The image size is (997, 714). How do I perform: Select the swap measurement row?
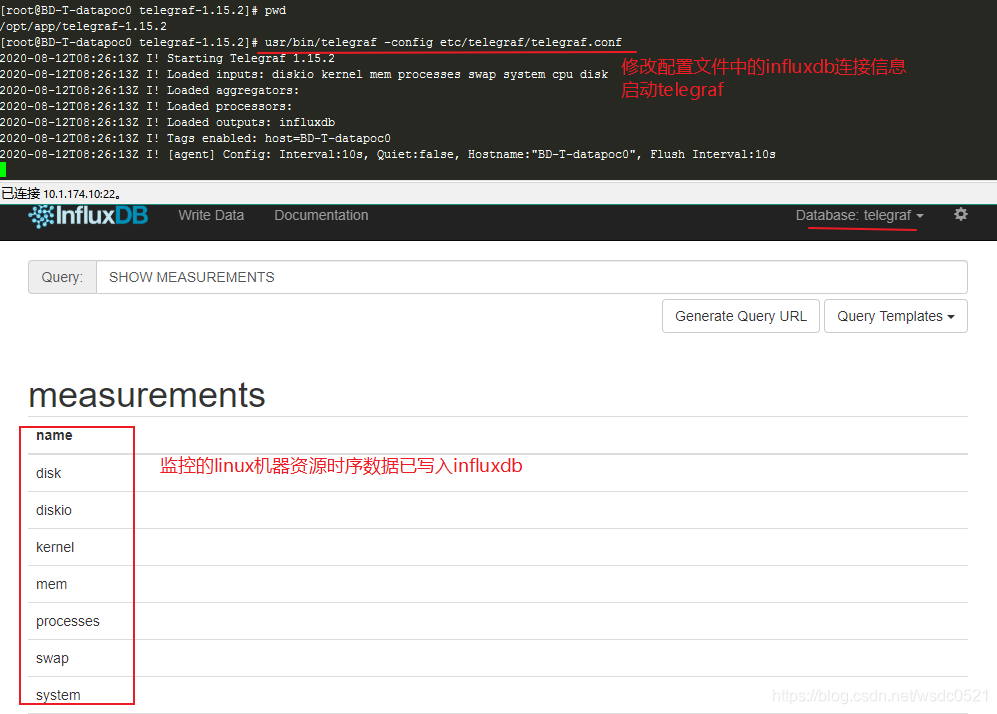[x=498, y=657]
